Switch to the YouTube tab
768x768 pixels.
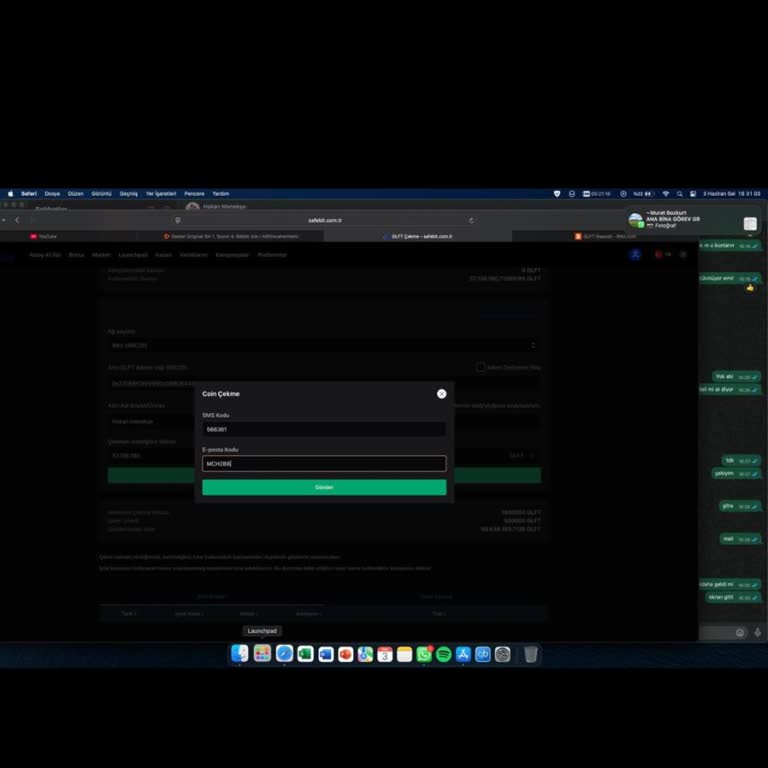[x=43, y=236]
